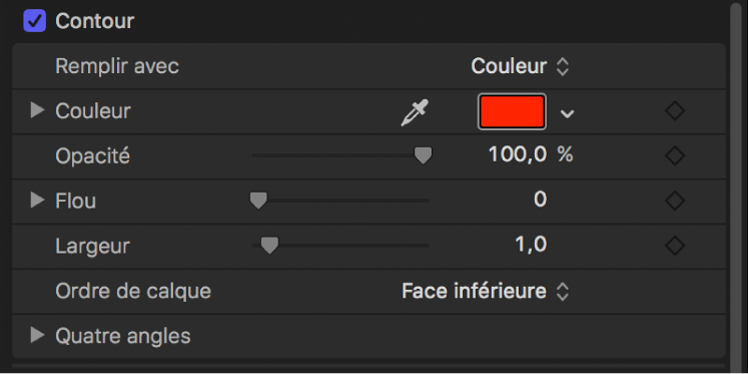Screen dimensions: 748x374
Task: Add keyframe diamond for Opacité row
Action: tap(675, 156)
